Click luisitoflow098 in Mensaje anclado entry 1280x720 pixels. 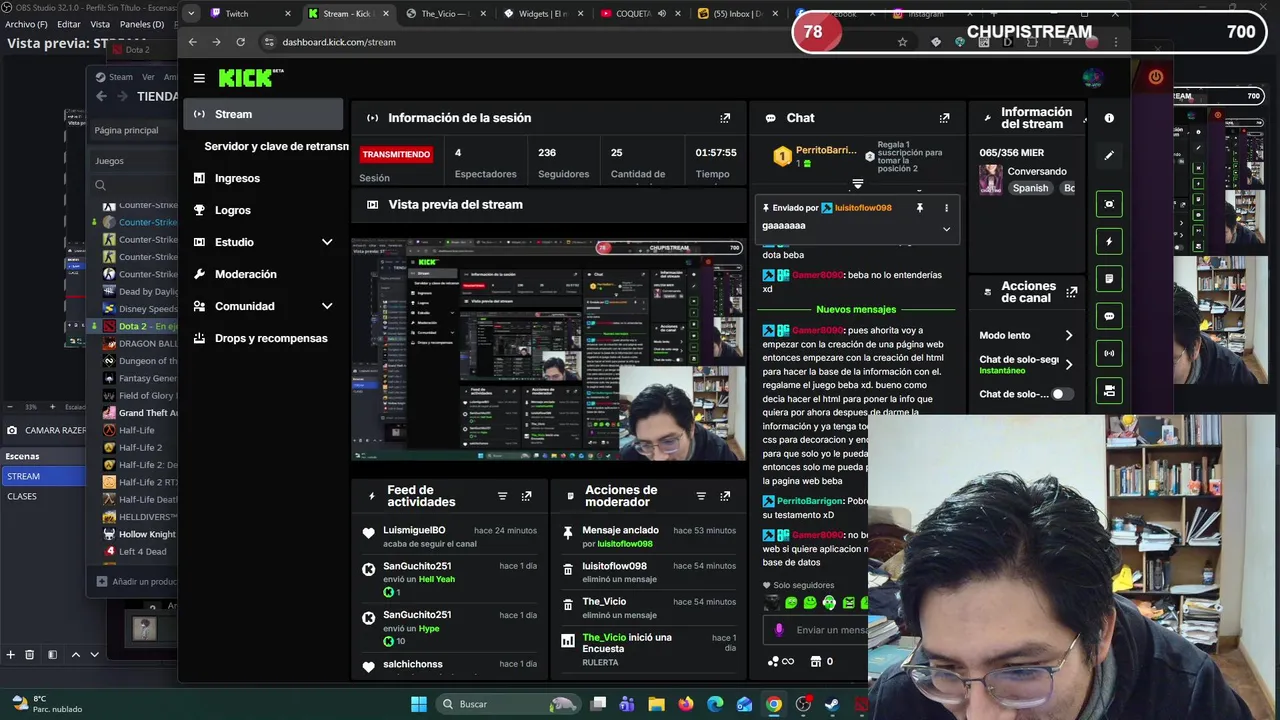625,544
